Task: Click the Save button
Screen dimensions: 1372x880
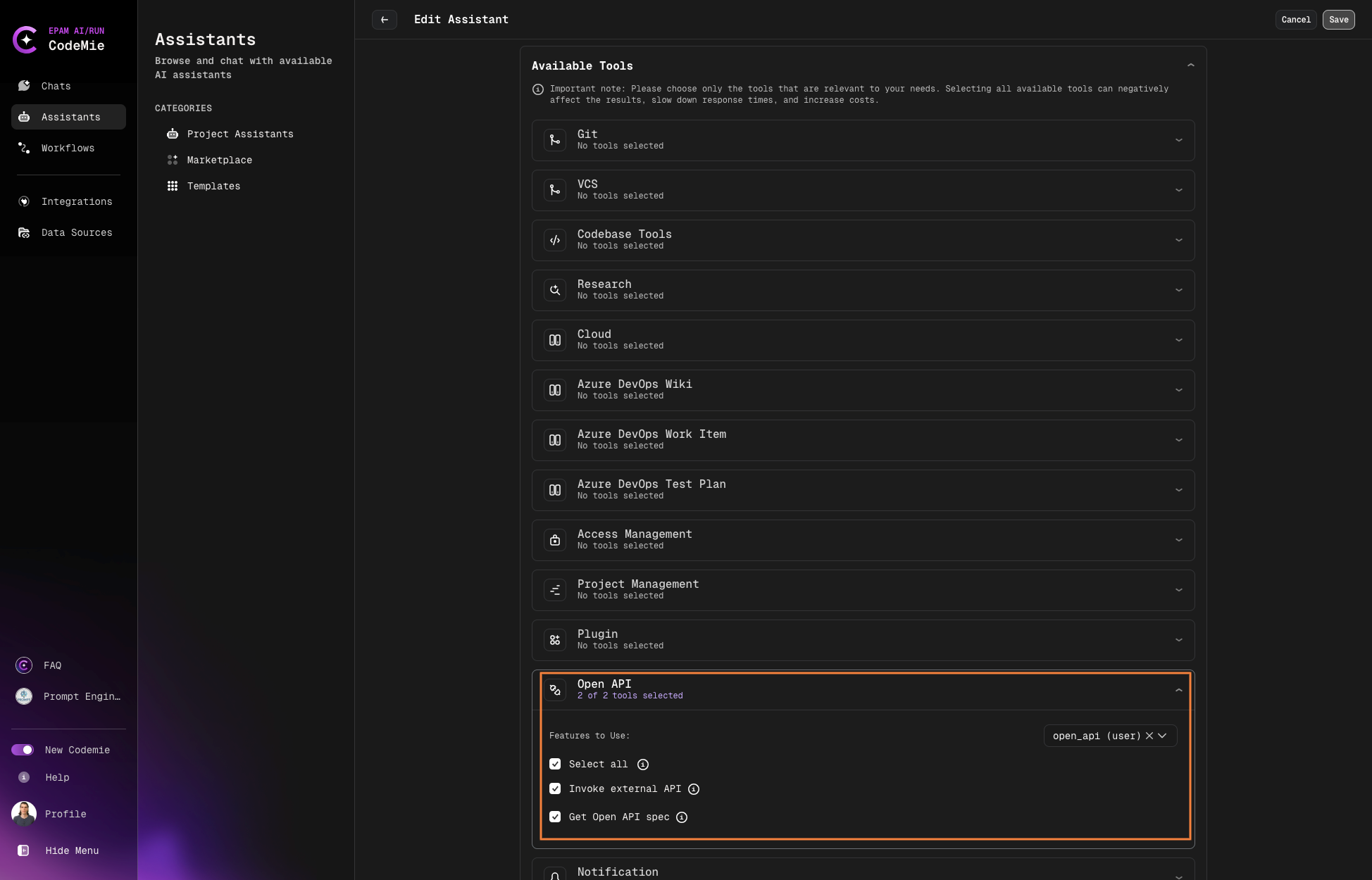Action: click(1338, 20)
